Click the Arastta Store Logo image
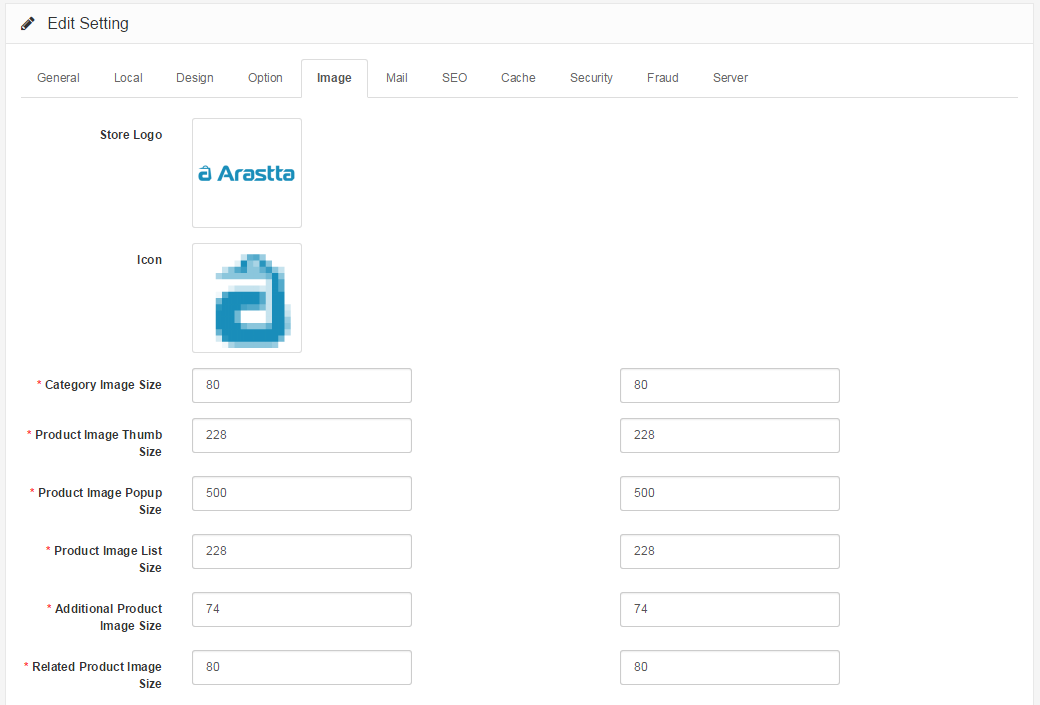Image resolution: width=1040 pixels, height=705 pixels. click(247, 173)
